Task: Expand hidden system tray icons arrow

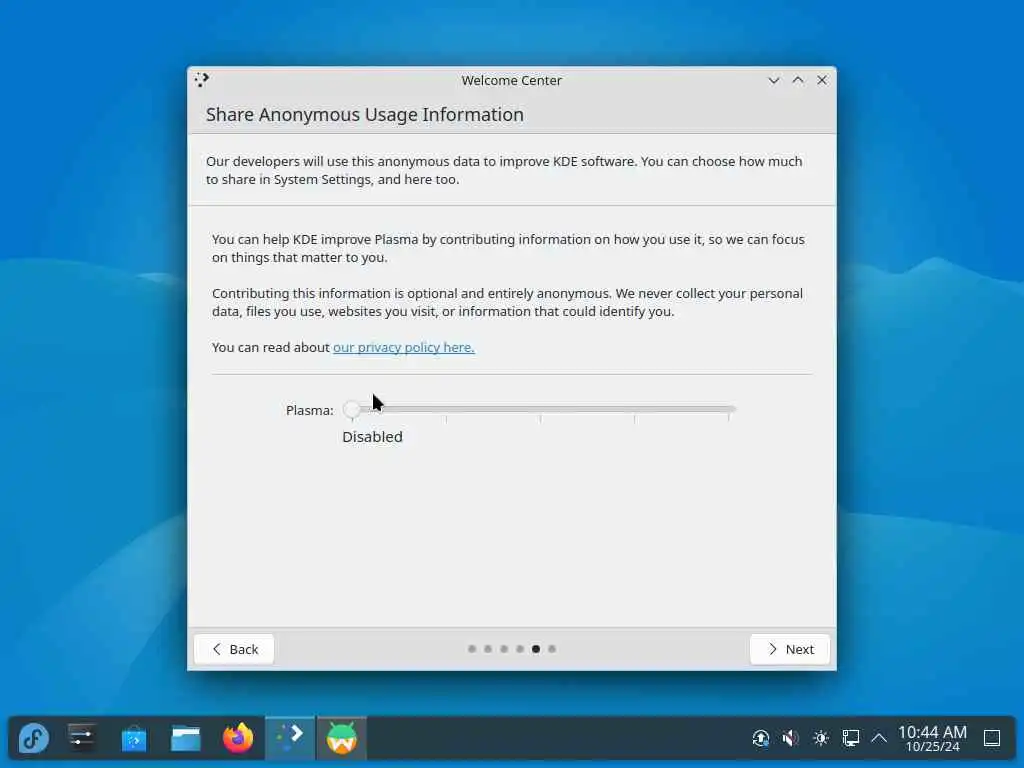Action: point(879,739)
